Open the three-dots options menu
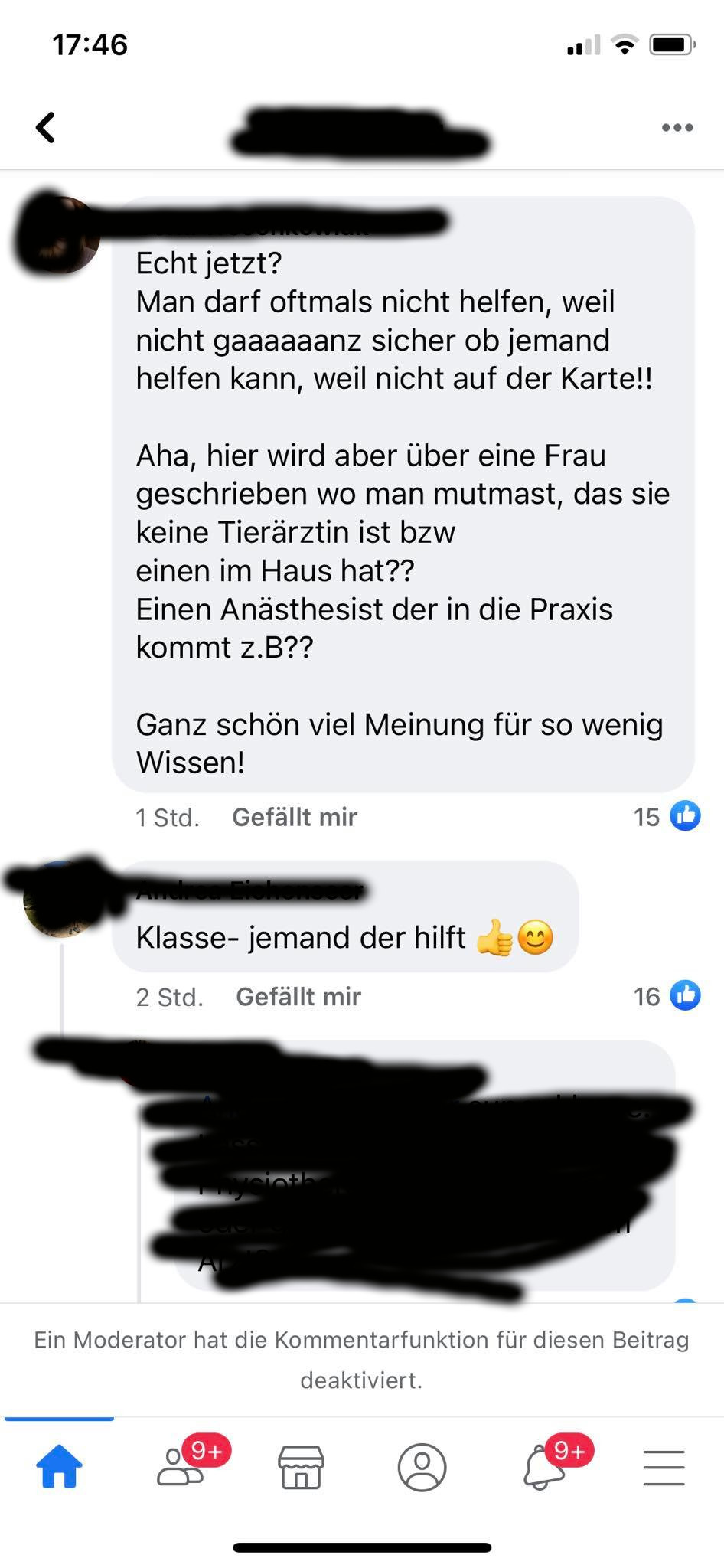Image resolution: width=724 pixels, height=1568 pixels. [677, 127]
